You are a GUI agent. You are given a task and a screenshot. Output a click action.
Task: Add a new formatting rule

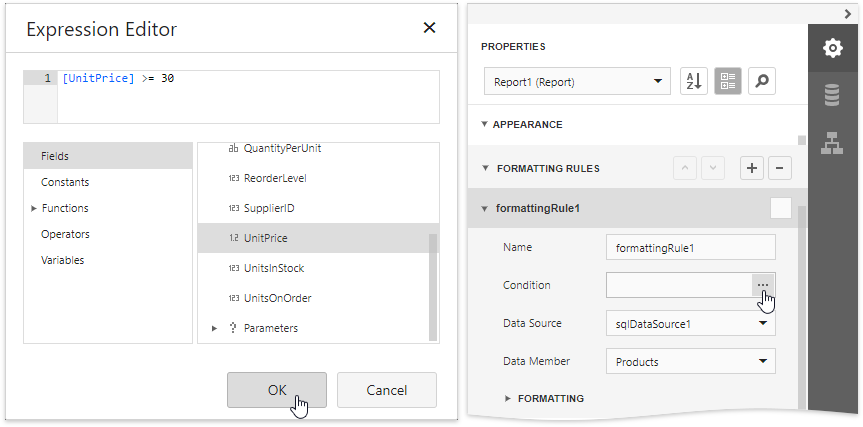tap(752, 168)
